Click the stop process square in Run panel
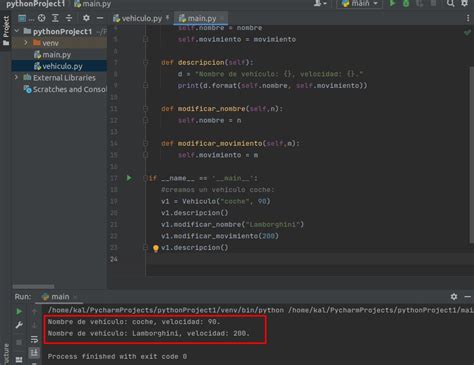Screen dimensions: 474x365 tap(19, 342)
